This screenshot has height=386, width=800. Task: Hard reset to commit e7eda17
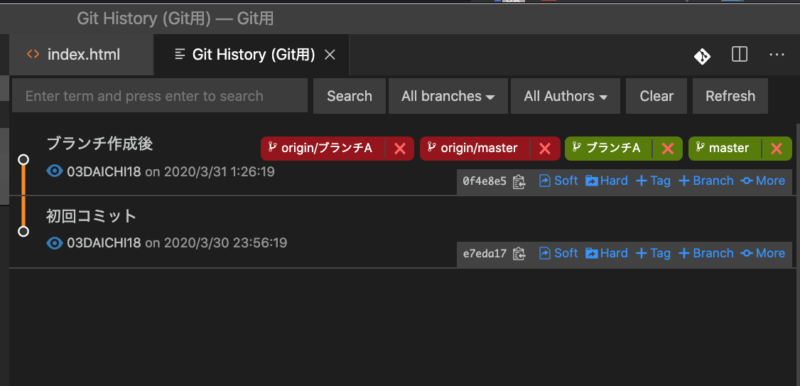[607, 253]
